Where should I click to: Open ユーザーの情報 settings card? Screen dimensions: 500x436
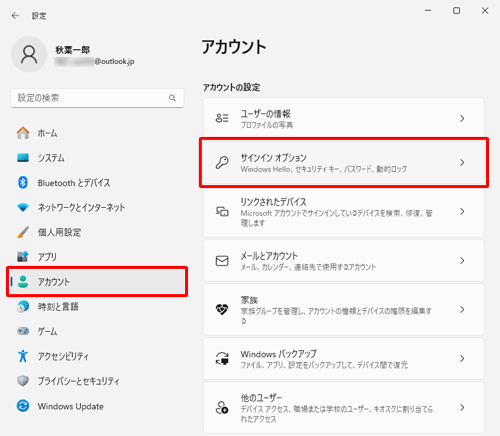(x=344, y=118)
